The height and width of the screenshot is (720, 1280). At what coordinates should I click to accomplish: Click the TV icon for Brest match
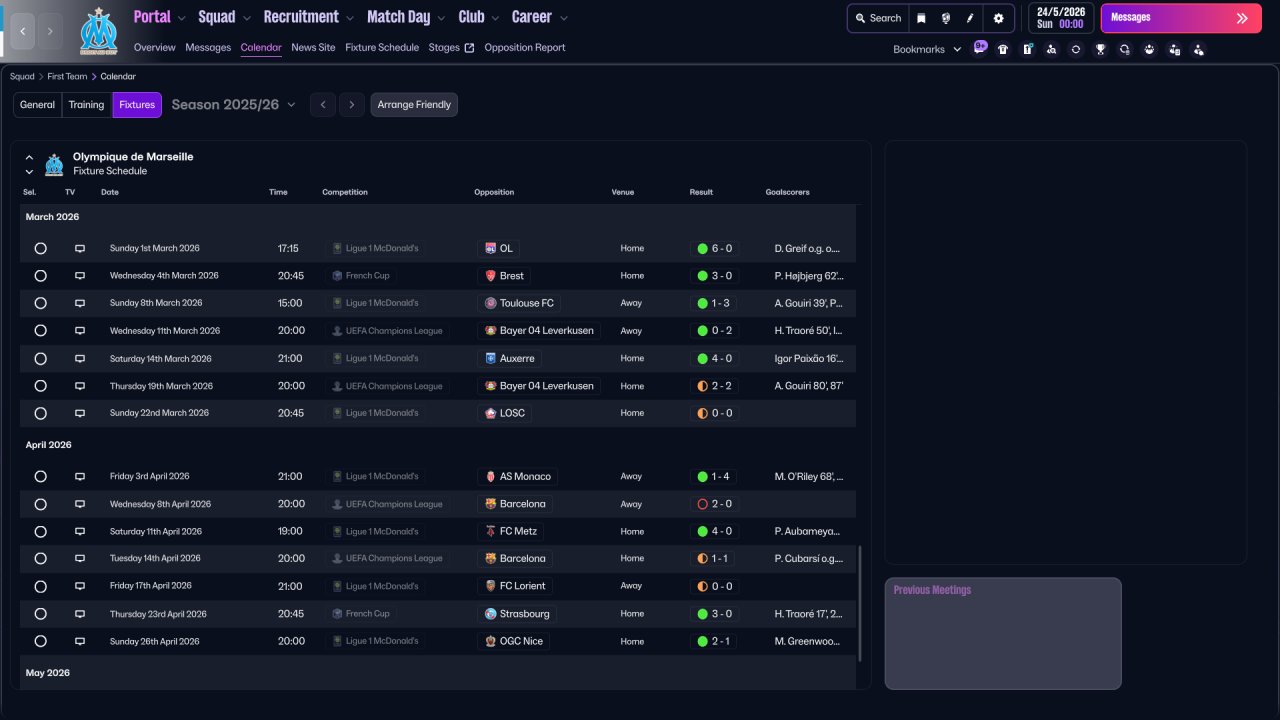click(x=80, y=276)
